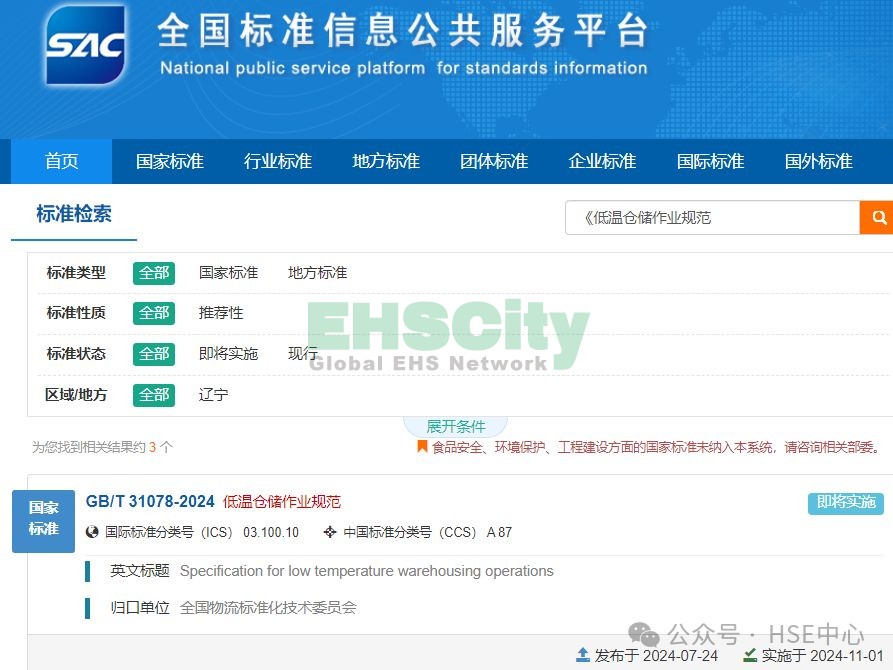This screenshot has width=893, height=670.
Task: Click the orange search magnifier button
Action: click(x=877, y=217)
